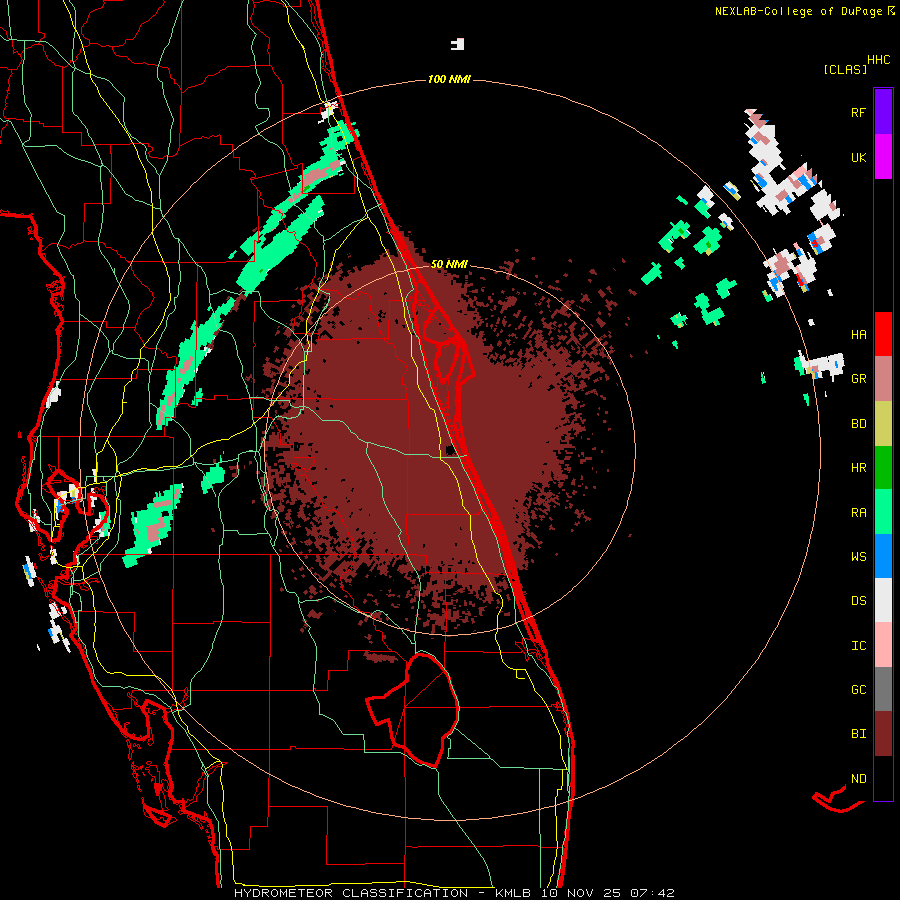Screen dimensions: 900x900
Task: Select the GR graupel color in legend
Action: (x=883, y=379)
